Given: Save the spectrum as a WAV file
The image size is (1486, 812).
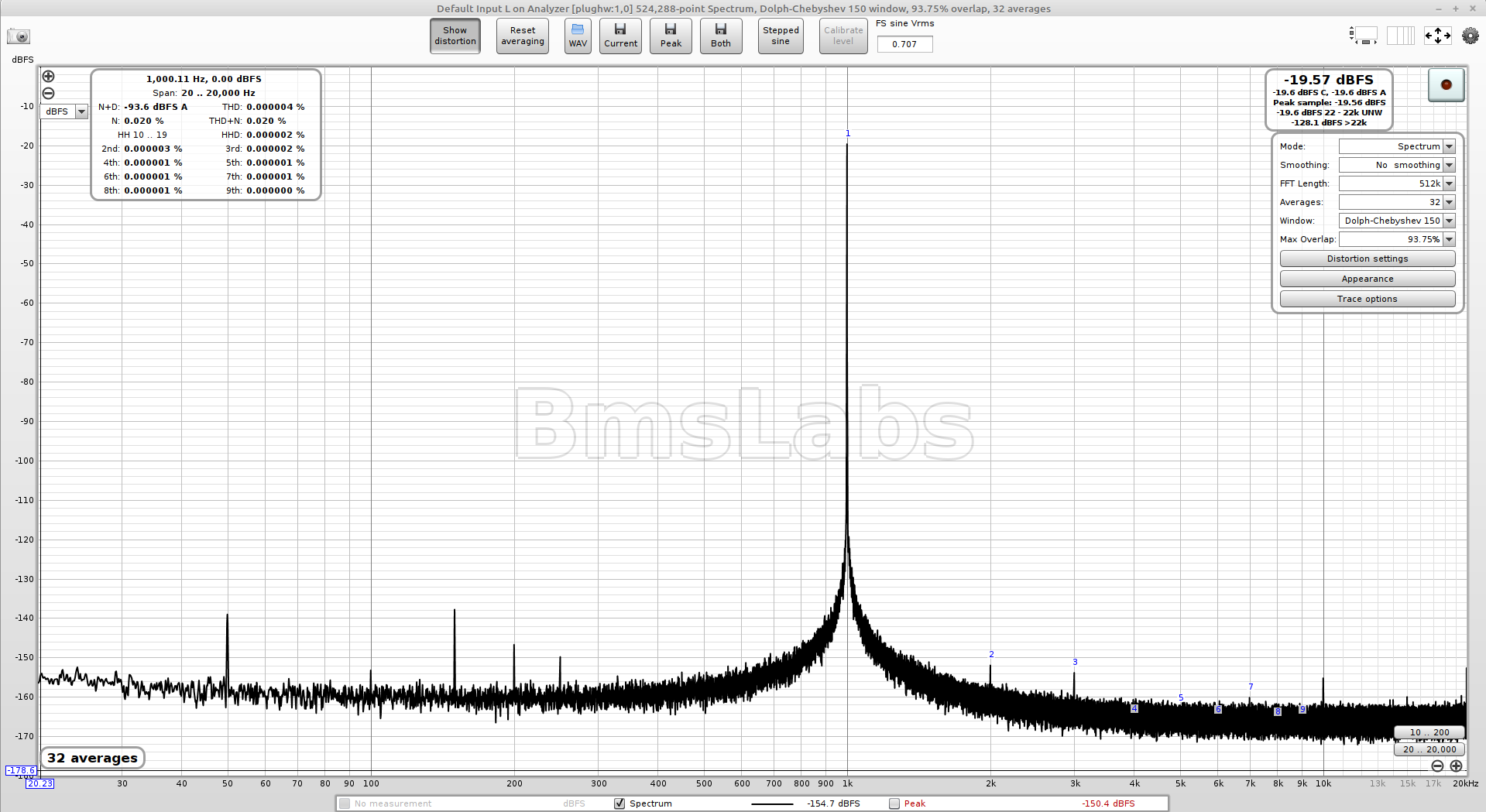Looking at the screenshot, I should [x=578, y=36].
